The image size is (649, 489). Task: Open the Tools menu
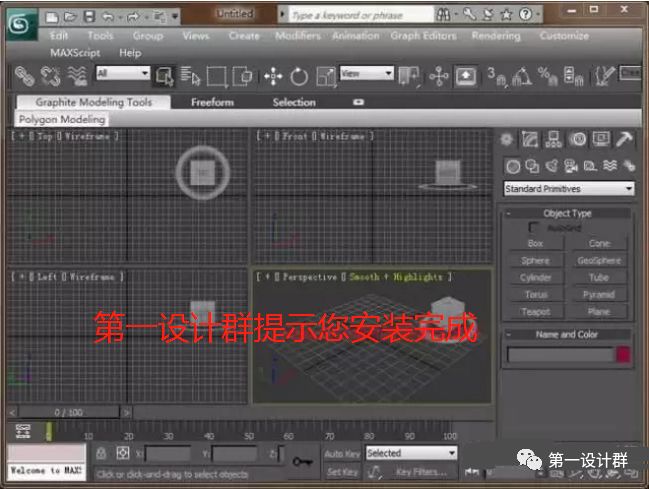tap(101, 36)
